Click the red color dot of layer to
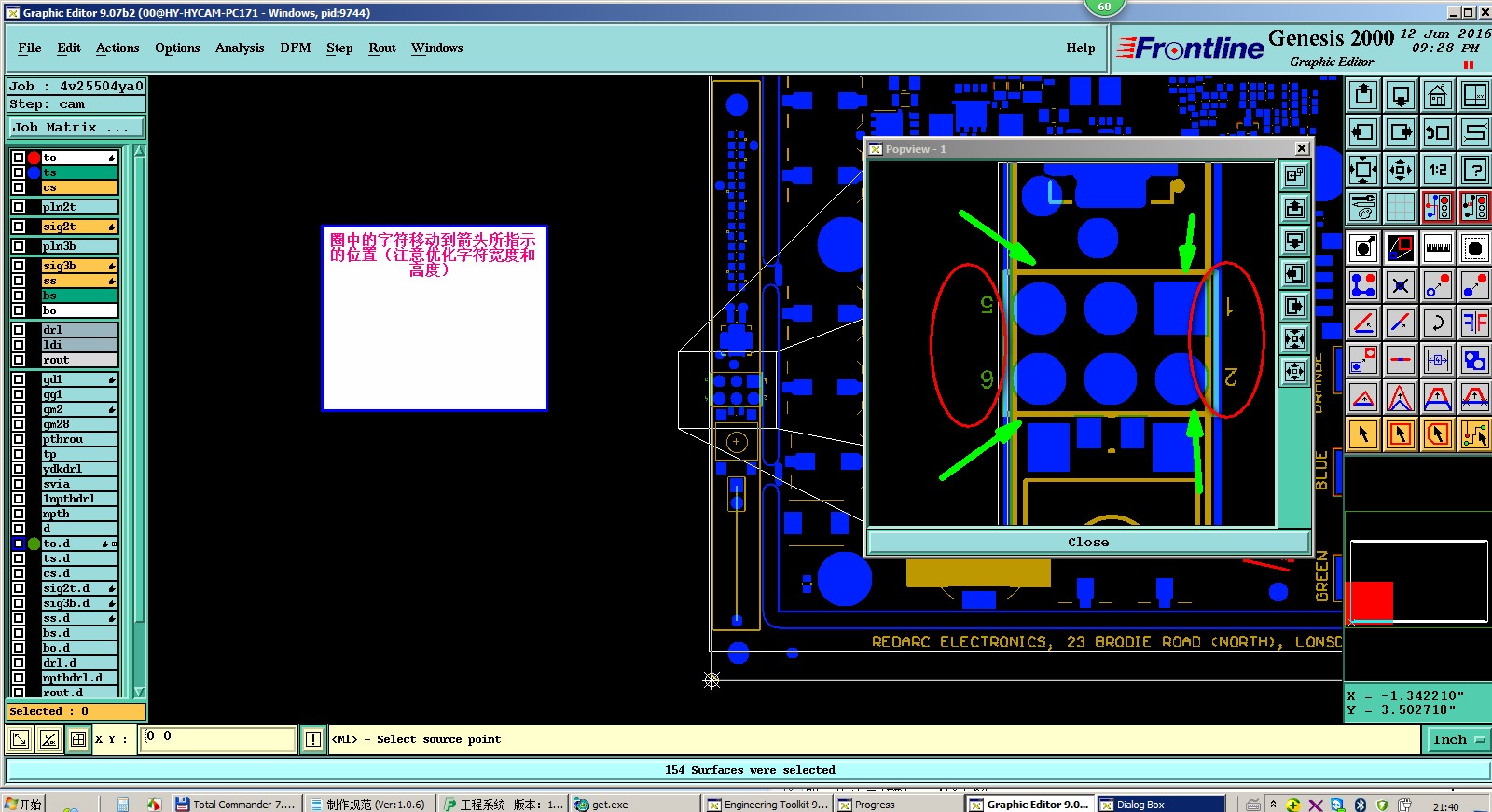 (x=35, y=158)
